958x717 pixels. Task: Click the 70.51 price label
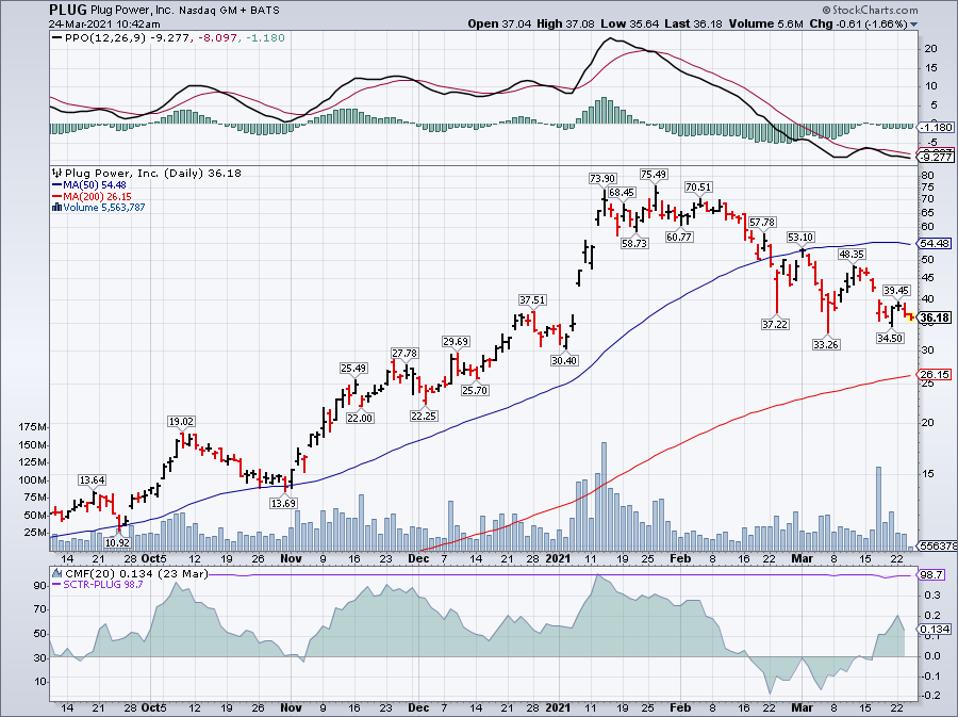[699, 187]
